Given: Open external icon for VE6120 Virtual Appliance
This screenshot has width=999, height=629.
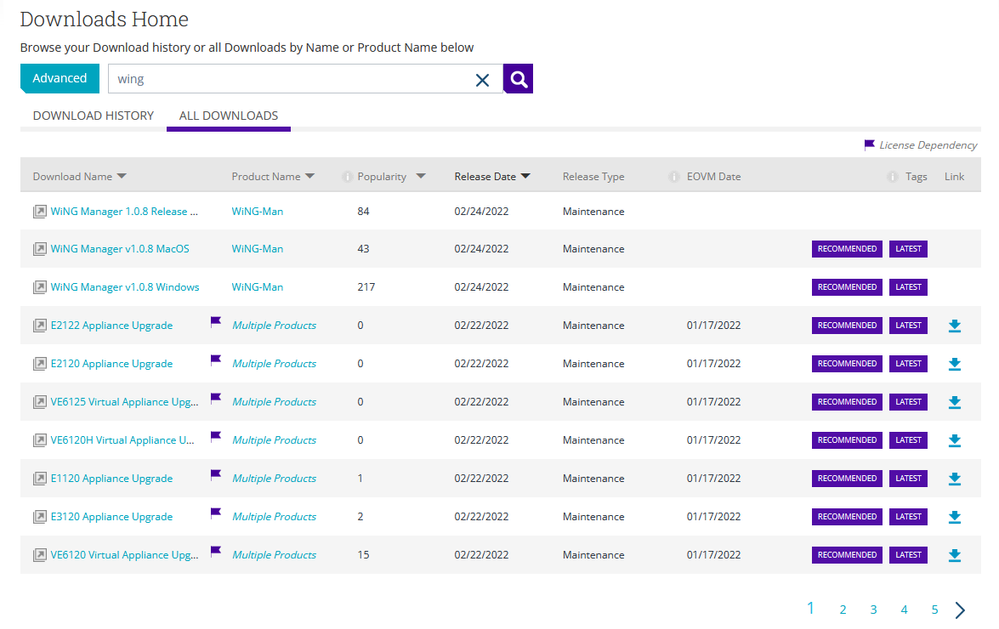Looking at the screenshot, I should click(40, 554).
